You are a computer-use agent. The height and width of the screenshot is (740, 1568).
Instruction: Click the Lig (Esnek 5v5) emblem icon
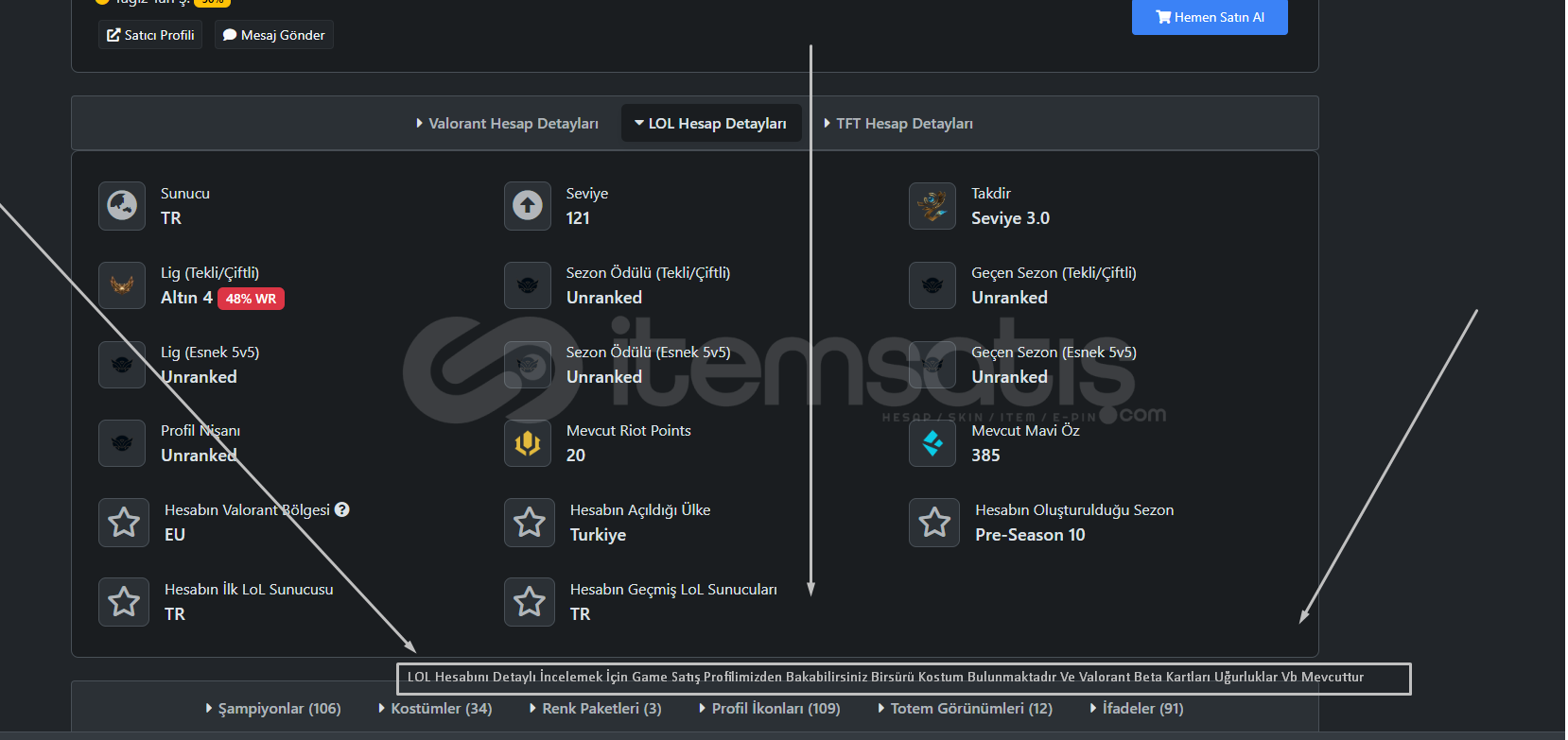pos(122,364)
